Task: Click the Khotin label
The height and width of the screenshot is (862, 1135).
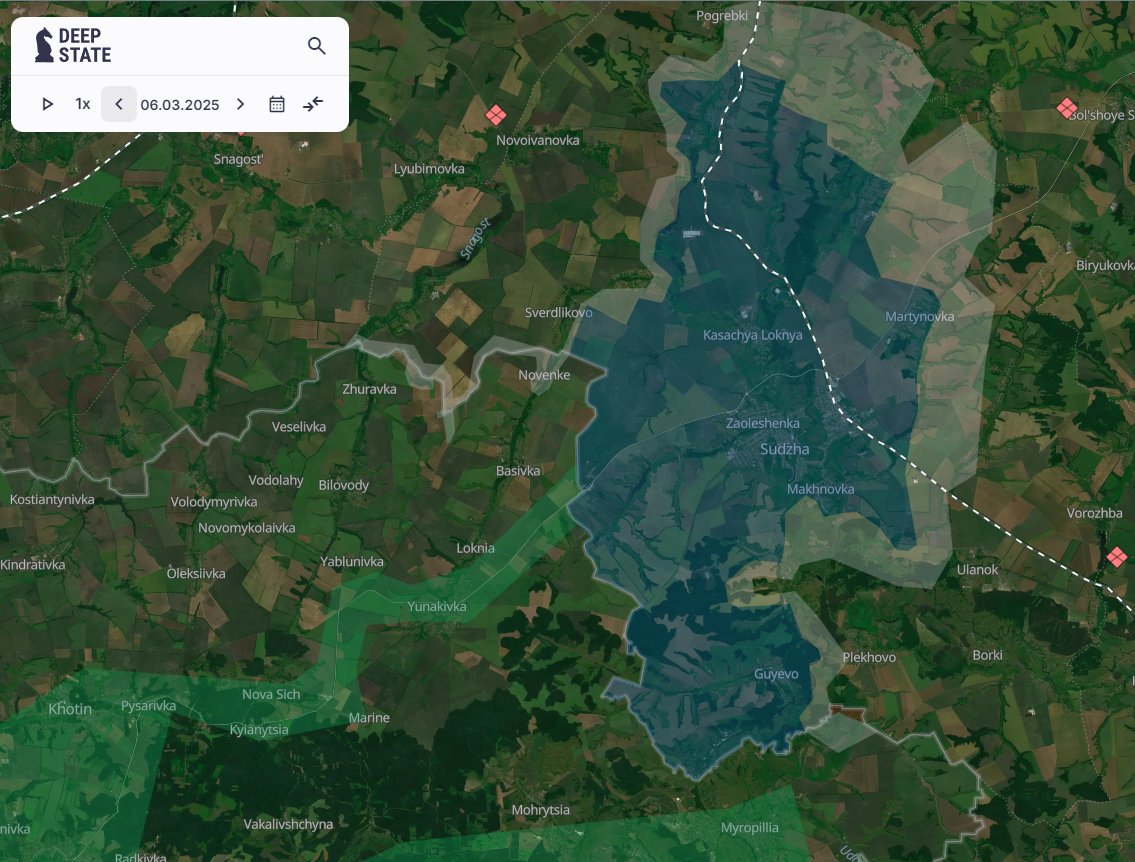Action: pyautogui.click(x=70, y=709)
